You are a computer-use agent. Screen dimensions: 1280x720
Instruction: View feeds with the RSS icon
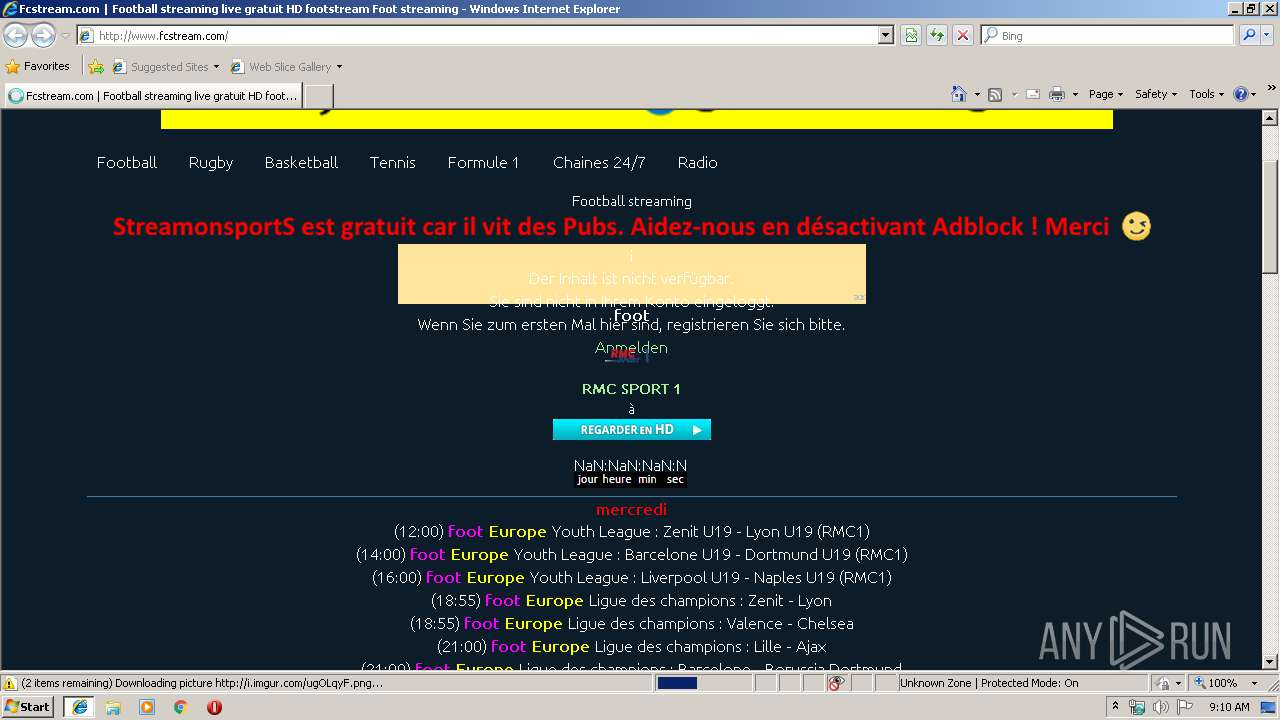pyautogui.click(x=995, y=94)
